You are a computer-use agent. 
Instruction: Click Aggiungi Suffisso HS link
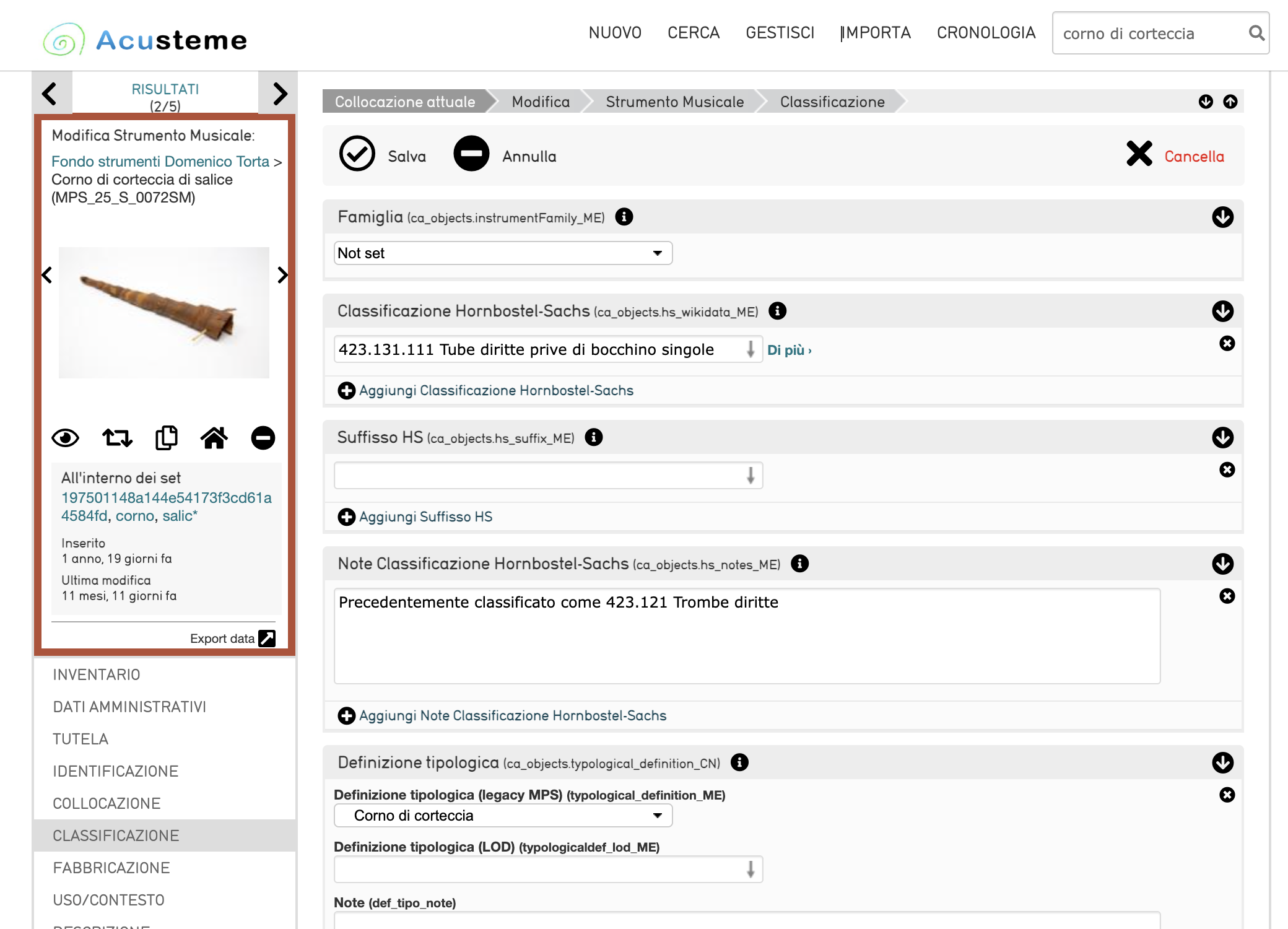pos(425,517)
